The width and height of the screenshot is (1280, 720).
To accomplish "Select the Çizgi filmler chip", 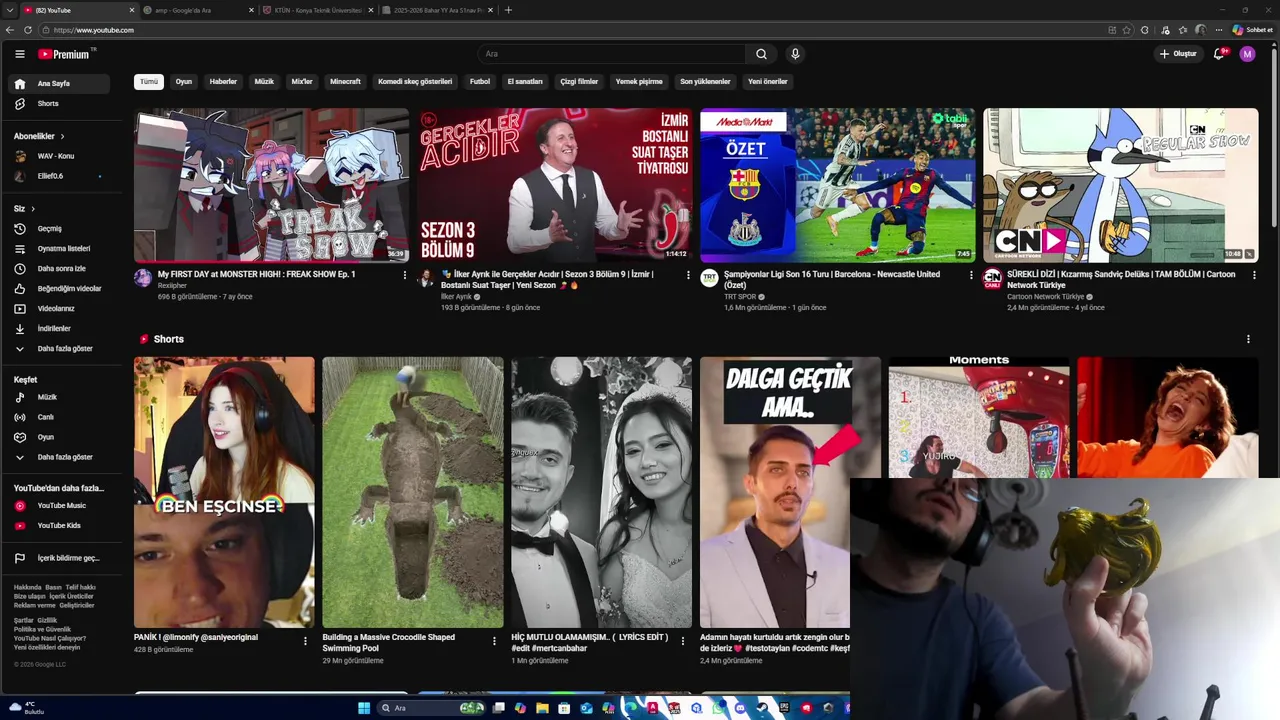I will [579, 82].
